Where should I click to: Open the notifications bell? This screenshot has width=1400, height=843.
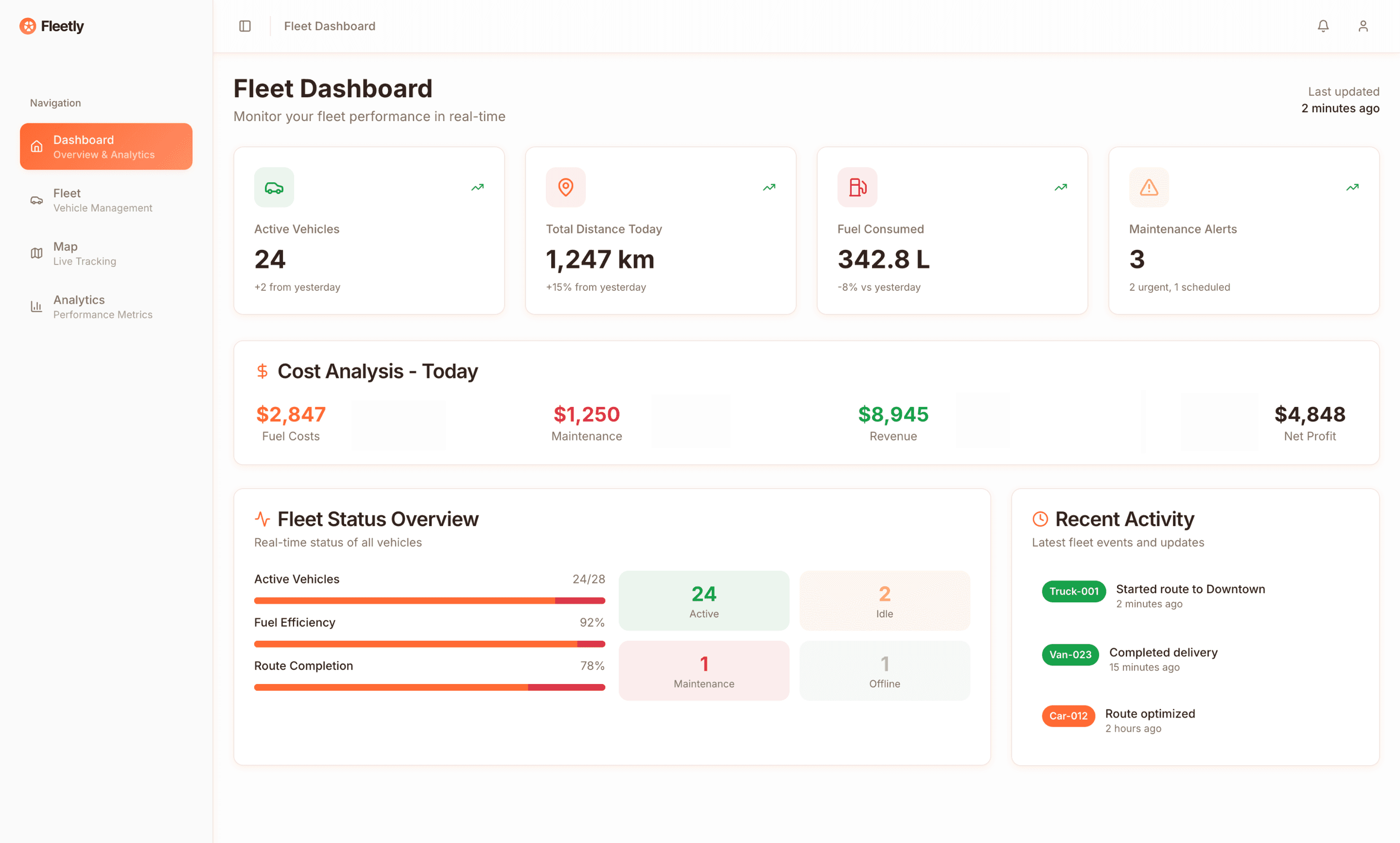pos(1323,26)
